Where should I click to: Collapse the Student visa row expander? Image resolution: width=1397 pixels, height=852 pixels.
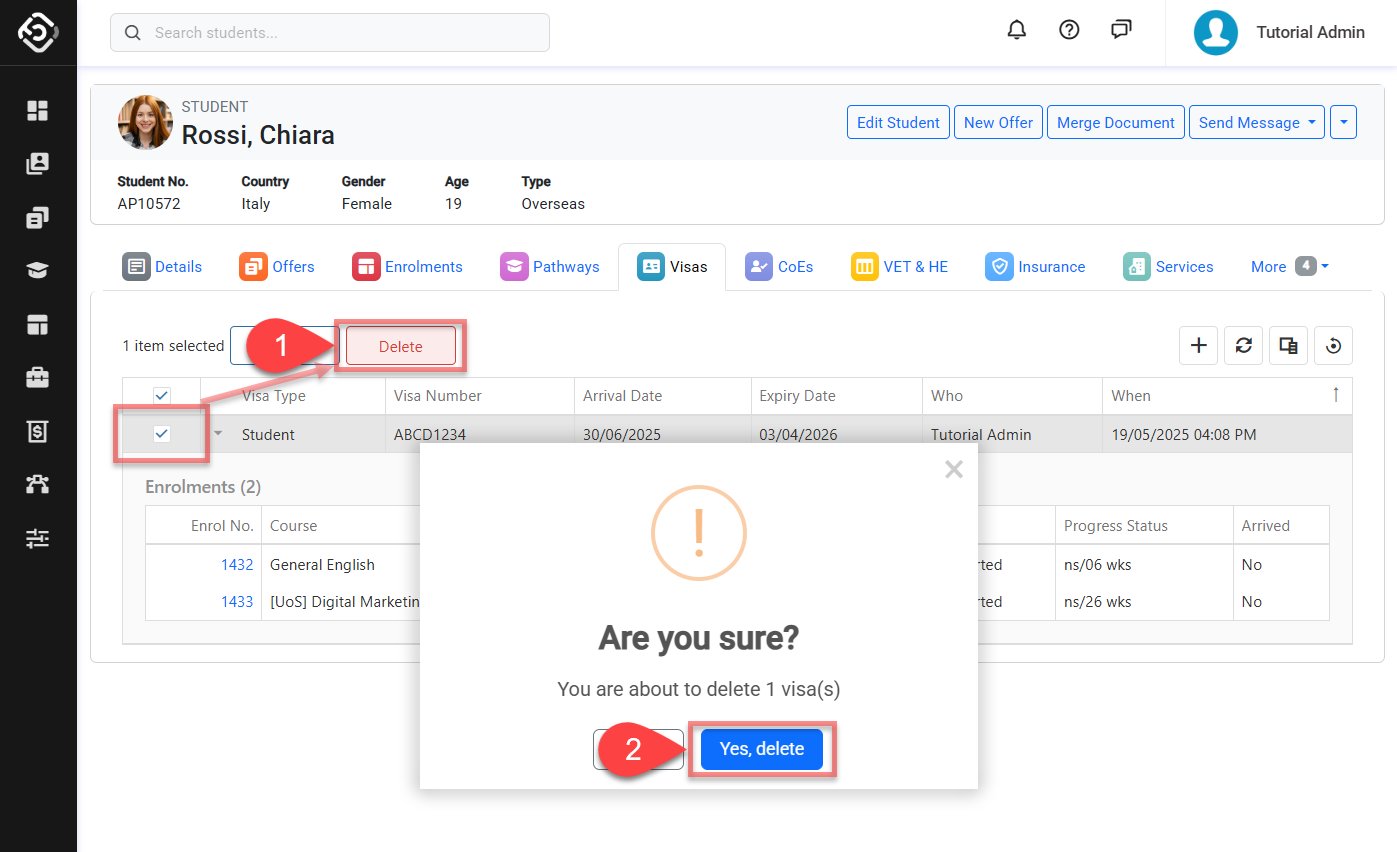(x=219, y=434)
